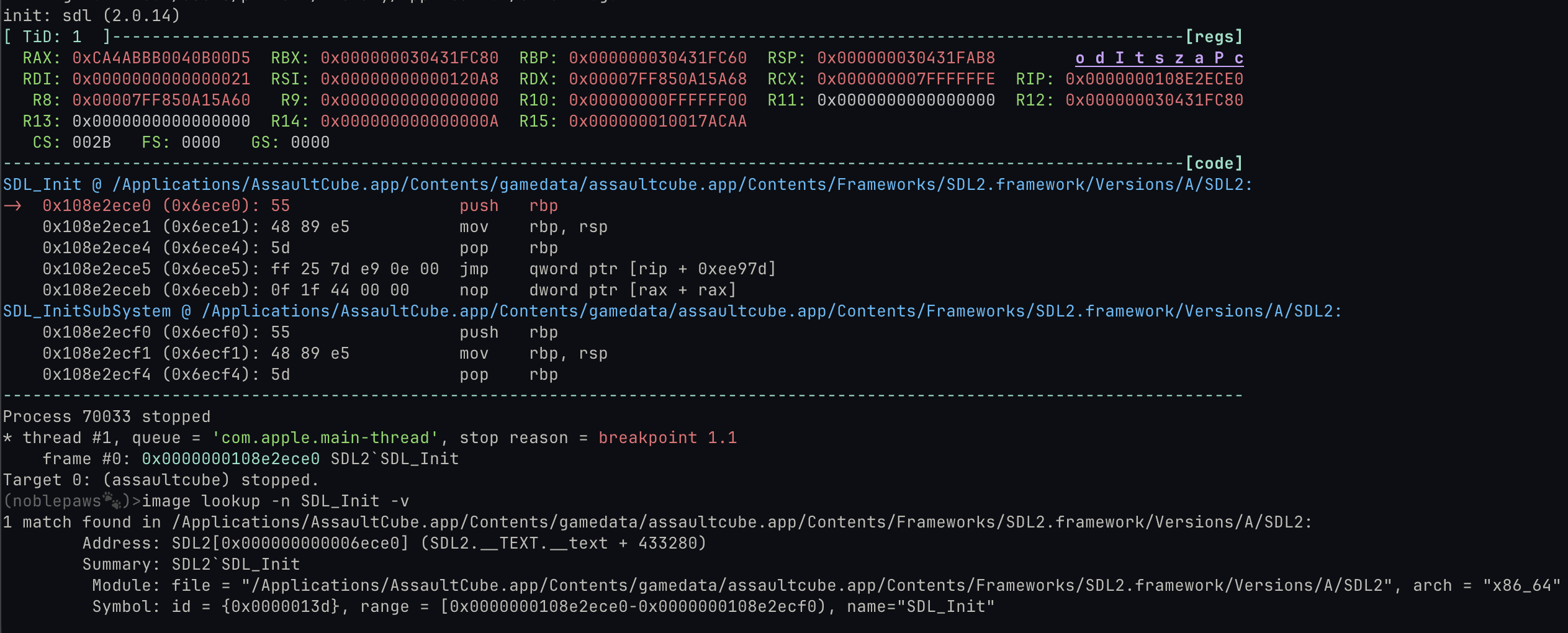Click the red breakpoint 1.1 text
The width and height of the screenshot is (1568, 633).
[668, 438]
